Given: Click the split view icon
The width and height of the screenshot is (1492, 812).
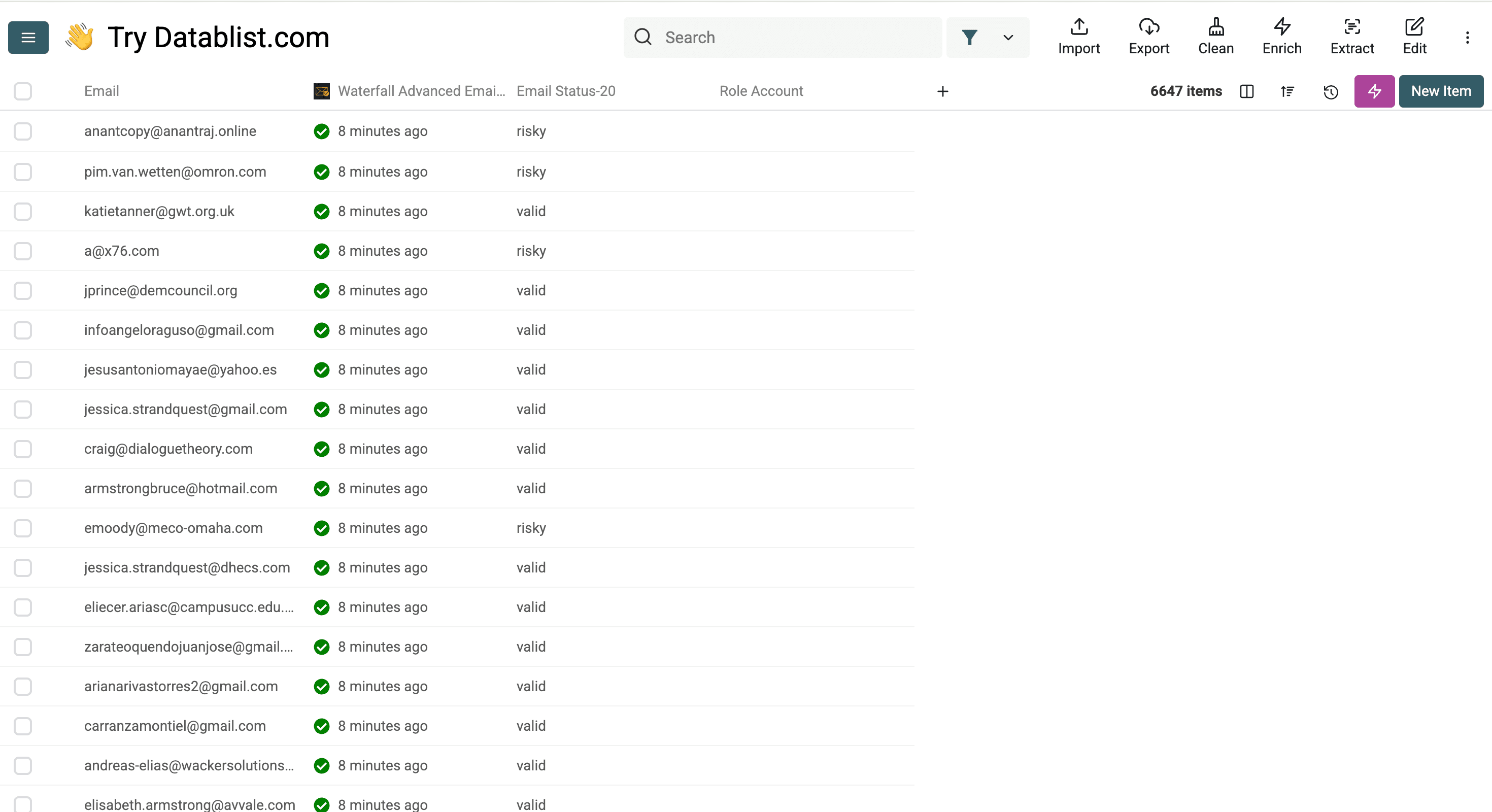Looking at the screenshot, I should [1246, 91].
